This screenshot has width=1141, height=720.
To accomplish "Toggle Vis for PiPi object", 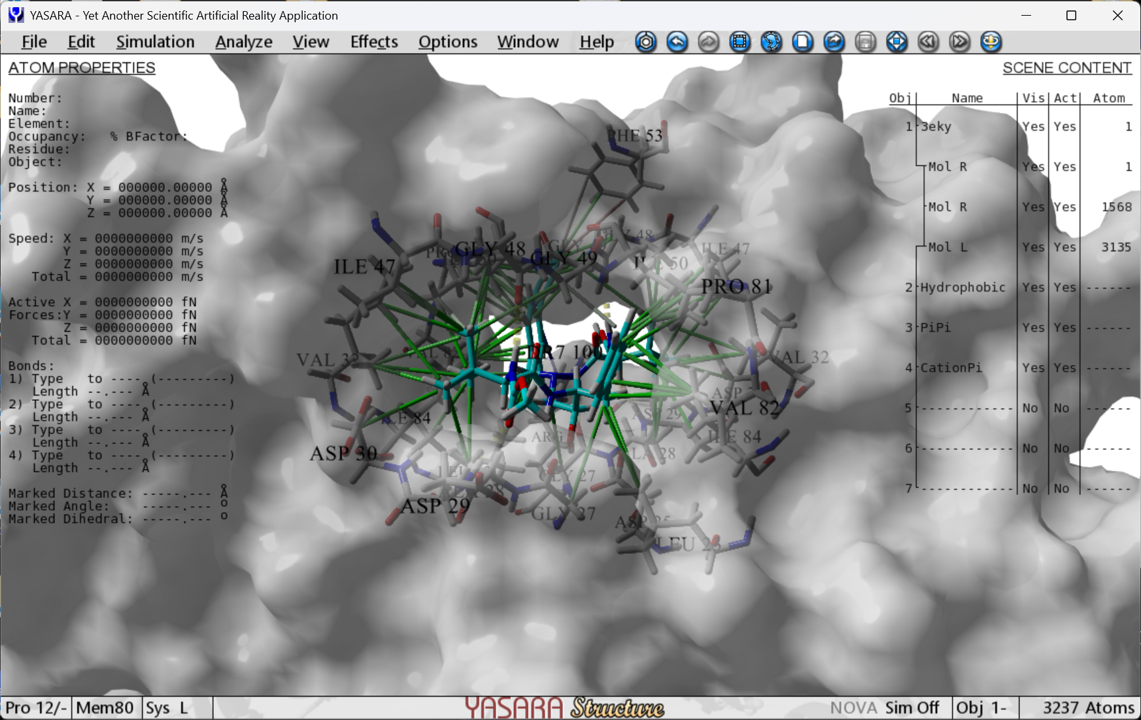I will click(1033, 328).
